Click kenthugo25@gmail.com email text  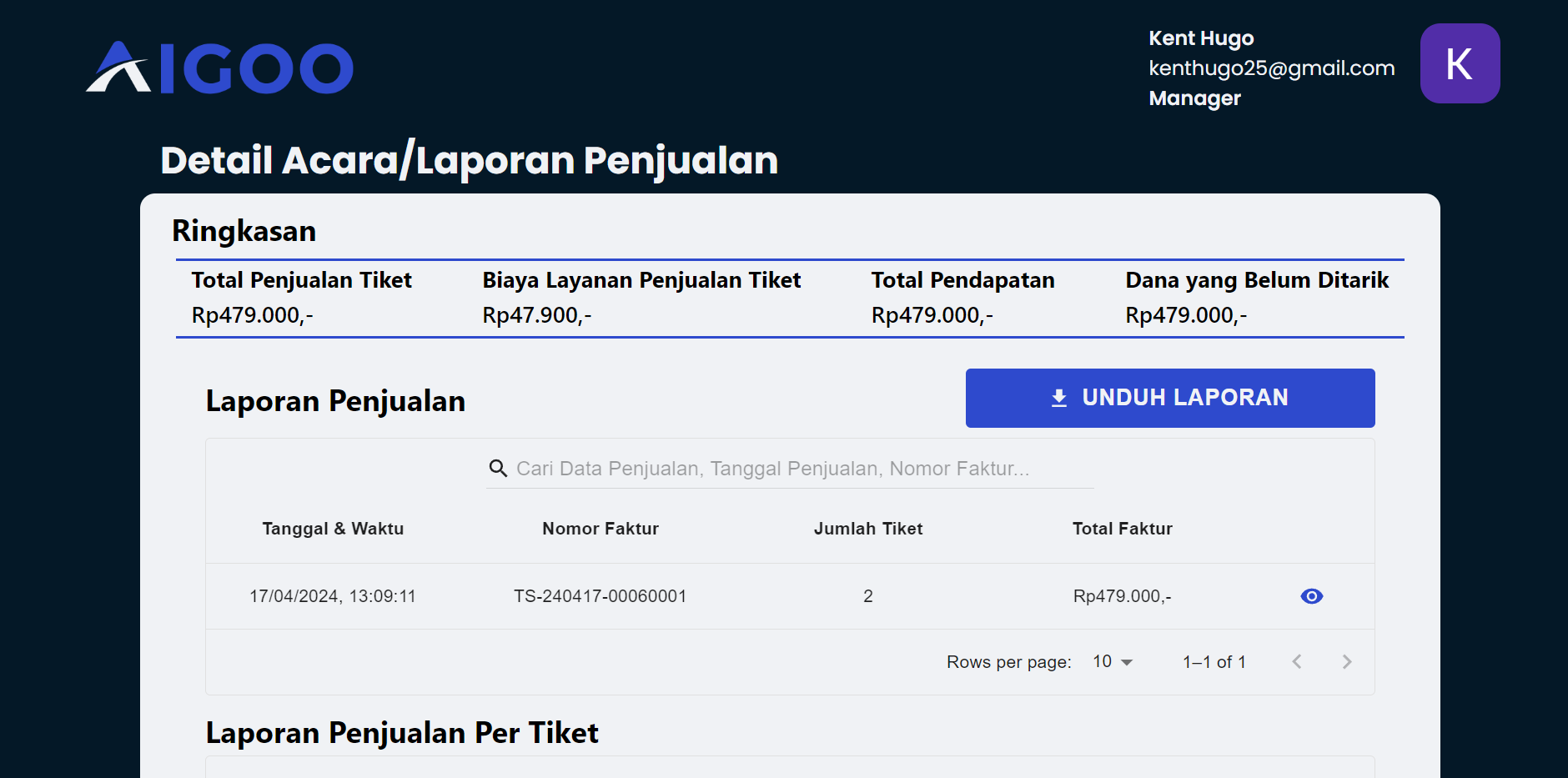click(1272, 68)
